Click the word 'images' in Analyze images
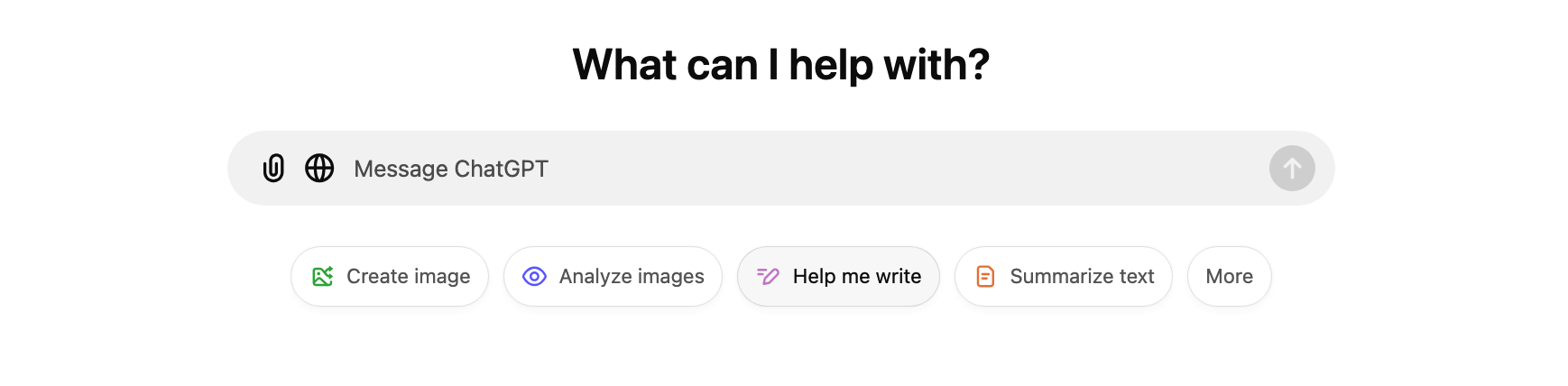The height and width of the screenshot is (386, 1568). 669,277
